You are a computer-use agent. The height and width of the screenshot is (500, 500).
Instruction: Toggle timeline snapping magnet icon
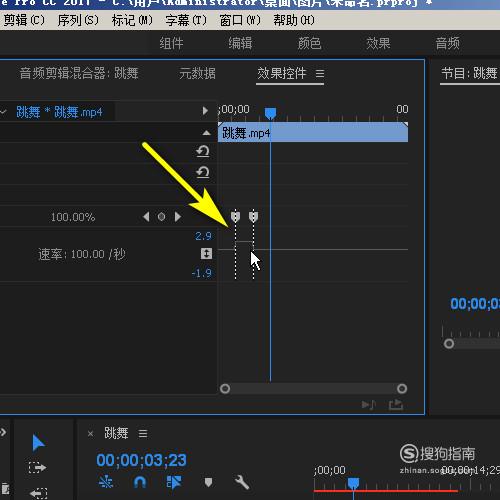[140, 482]
